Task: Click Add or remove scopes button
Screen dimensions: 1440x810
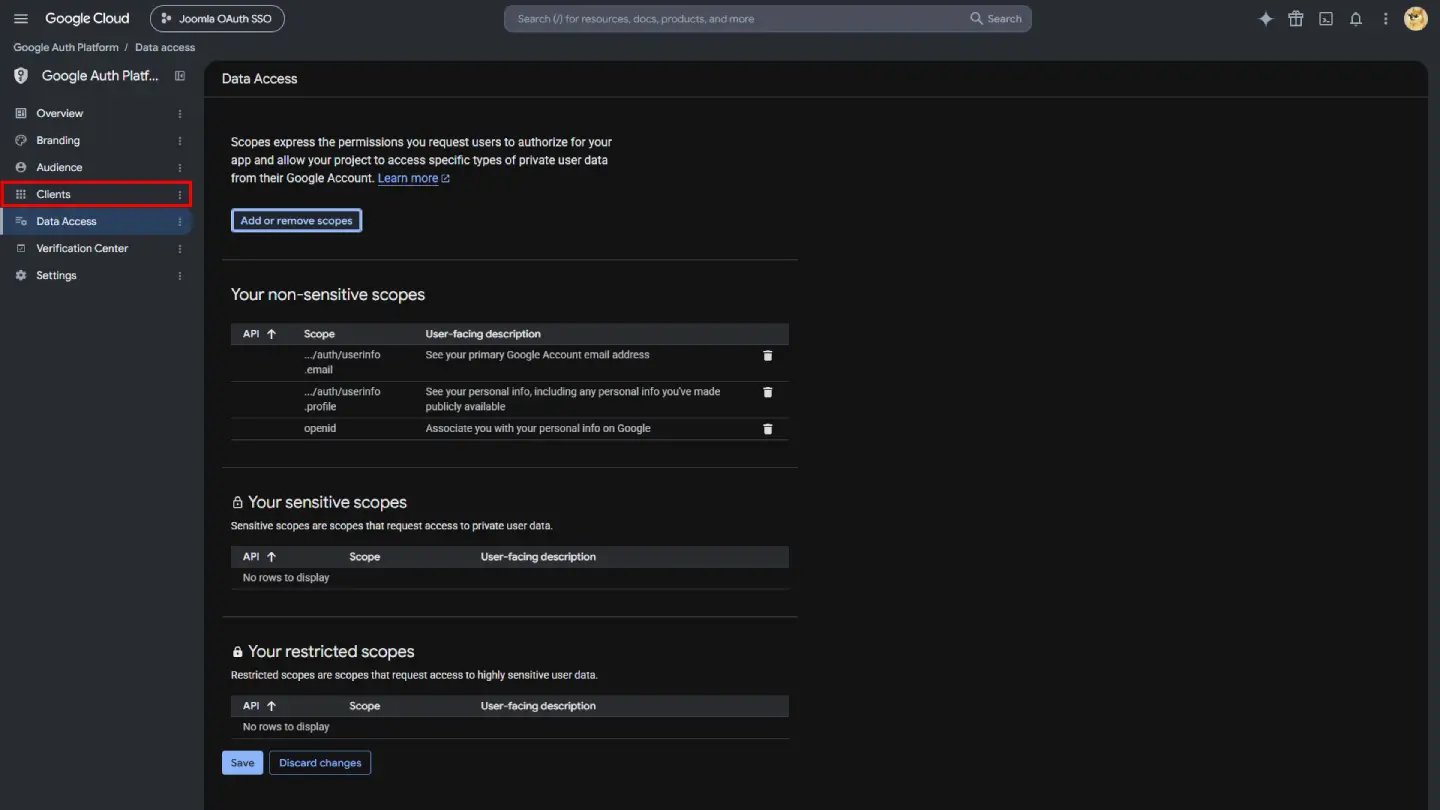Action: (296, 221)
